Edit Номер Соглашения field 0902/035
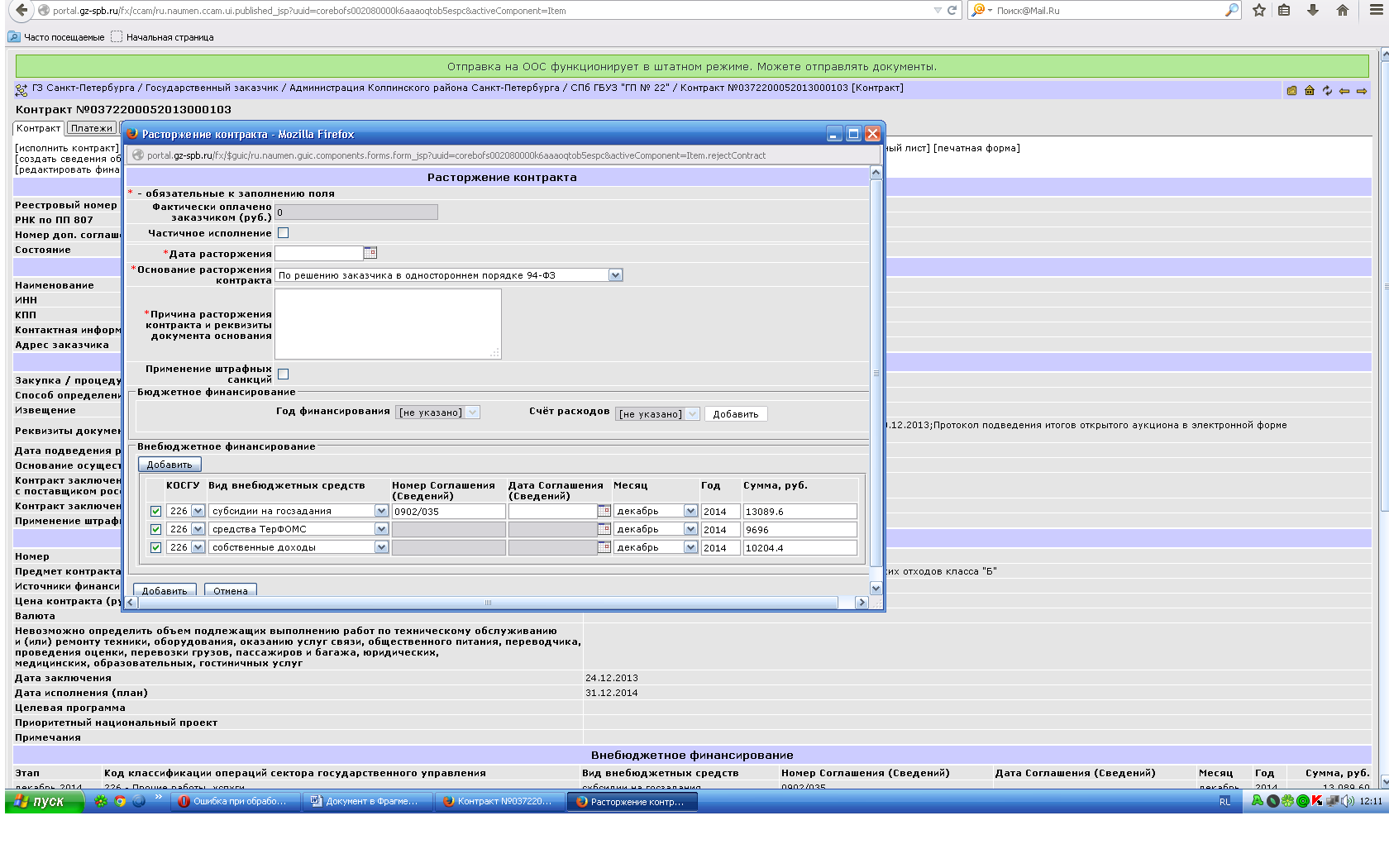The height and width of the screenshot is (868, 1389). click(x=448, y=512)
